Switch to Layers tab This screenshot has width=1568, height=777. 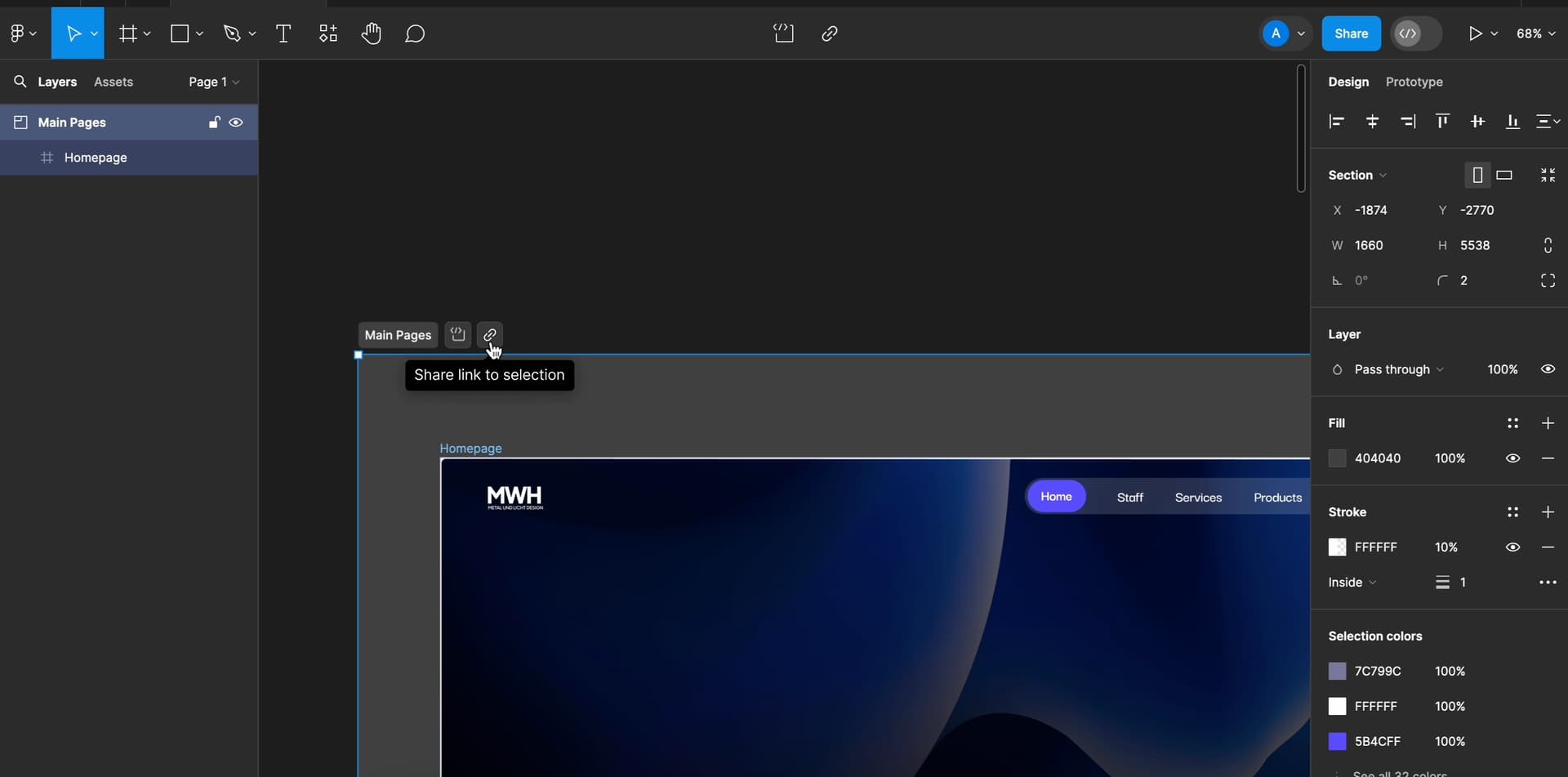pos(57,82)
